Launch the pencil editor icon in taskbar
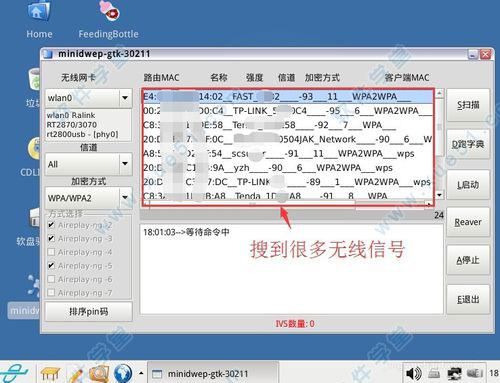Image resolution: width=500 pixels, height=383 pixels. click(x=75, y=374)
